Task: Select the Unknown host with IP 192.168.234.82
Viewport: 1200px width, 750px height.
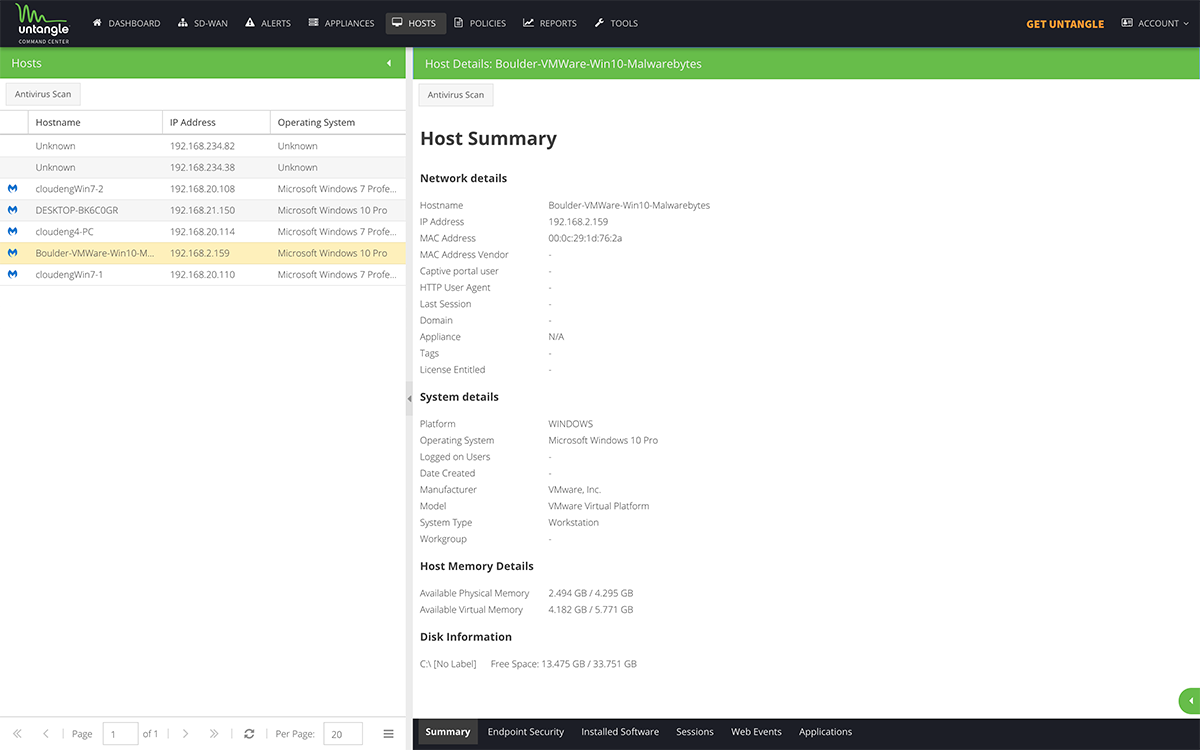Action: pyautogui.click(x=203, y=146)
